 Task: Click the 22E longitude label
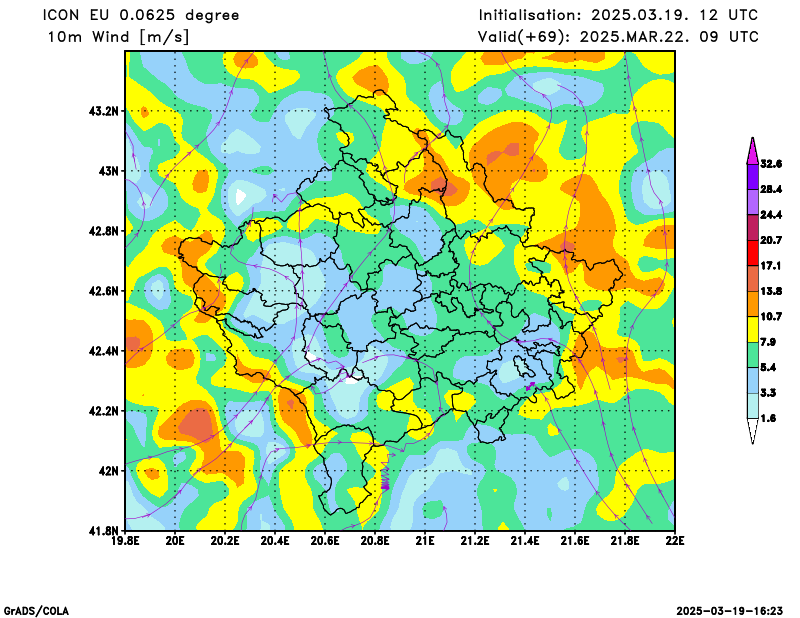pyautogui.click(x=676, y=540)
